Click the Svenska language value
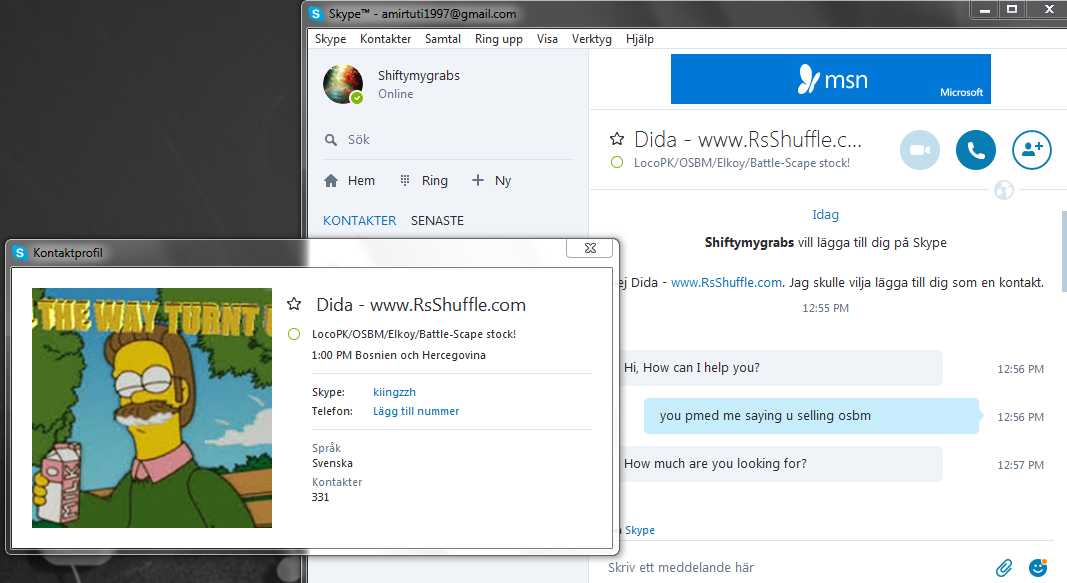This screenshot has width=1067, height=583. [332, 463]
